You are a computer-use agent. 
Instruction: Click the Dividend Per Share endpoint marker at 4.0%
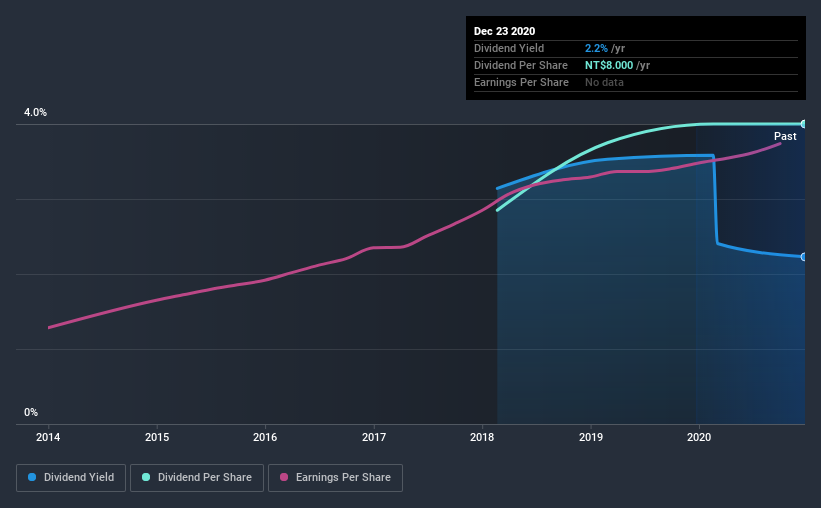click(804, 124)
